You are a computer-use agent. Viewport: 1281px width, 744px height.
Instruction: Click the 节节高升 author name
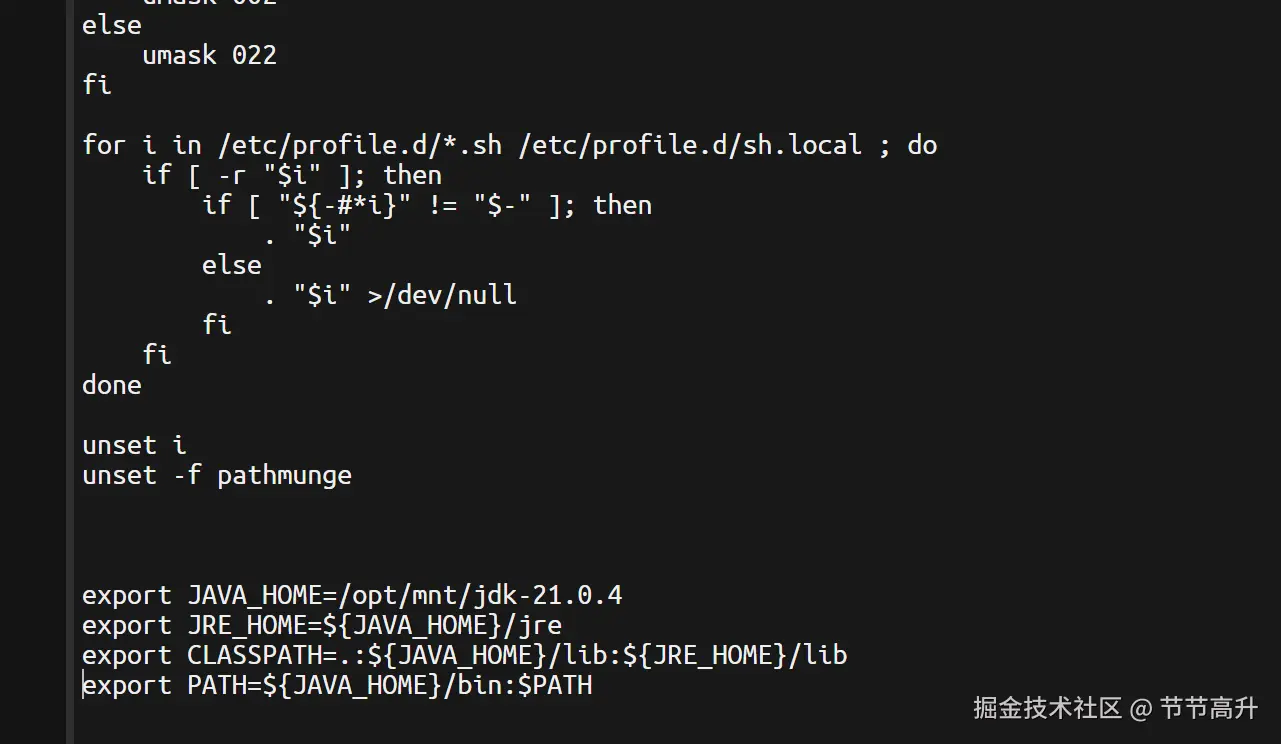click(1208, 709)
